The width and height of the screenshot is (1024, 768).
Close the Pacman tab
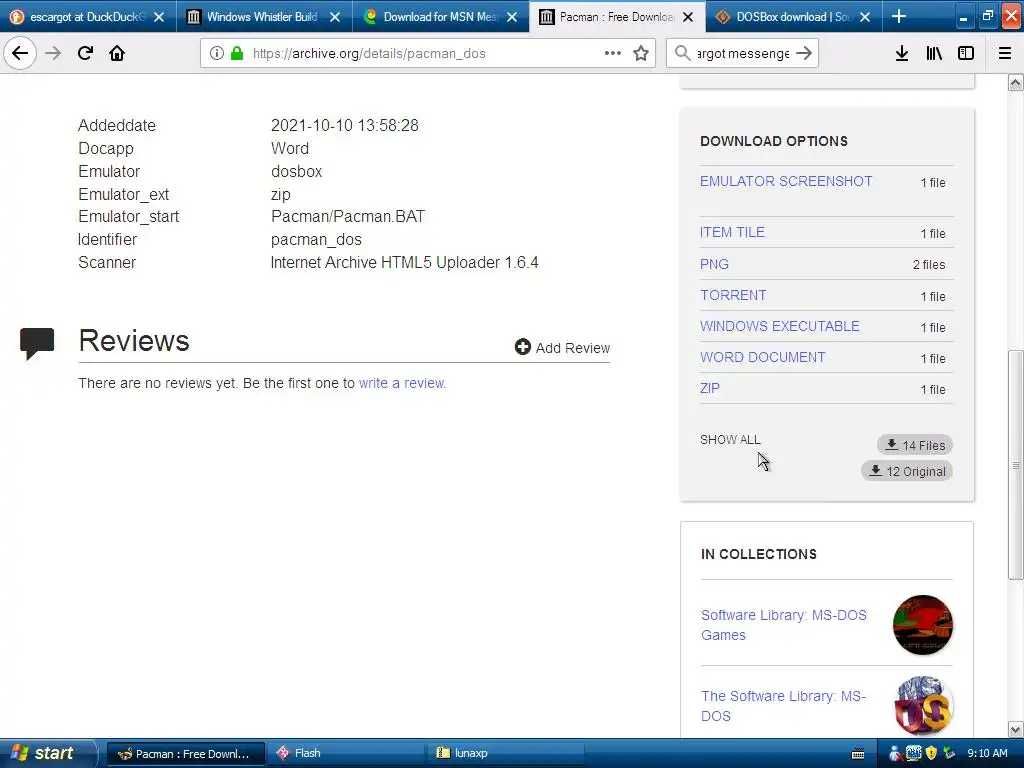688,17
